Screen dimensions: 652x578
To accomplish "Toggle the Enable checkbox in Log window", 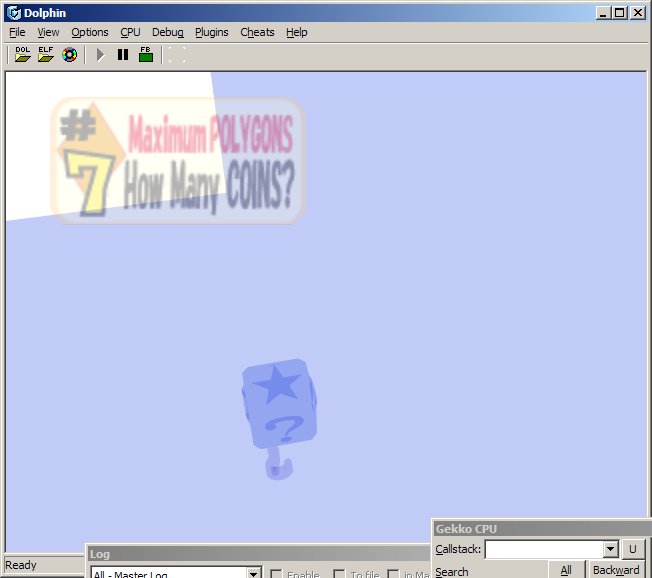I will pos(276,574).
